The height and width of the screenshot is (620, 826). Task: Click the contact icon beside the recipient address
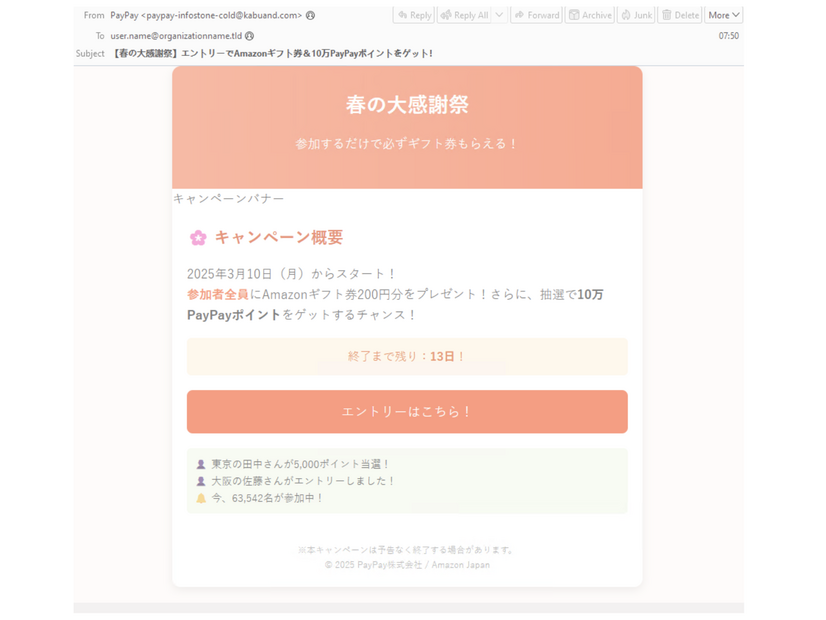tap(250, 35)
